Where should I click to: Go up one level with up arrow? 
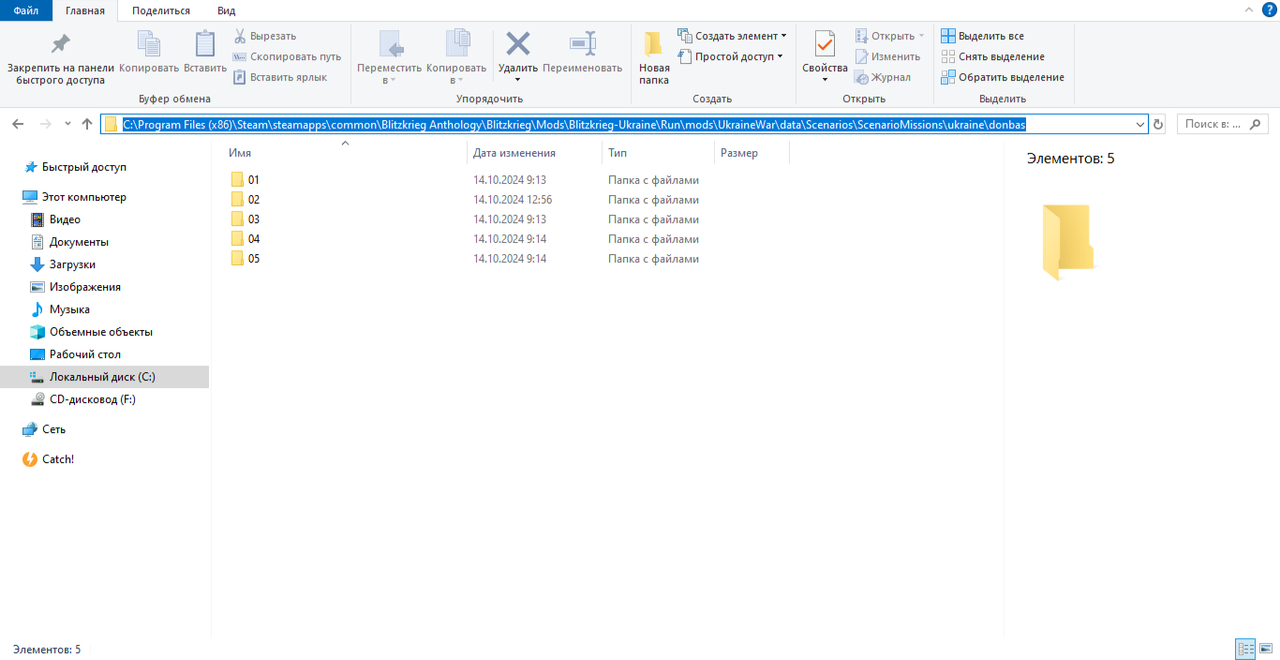pyautogui.click(x=87, y=124)
